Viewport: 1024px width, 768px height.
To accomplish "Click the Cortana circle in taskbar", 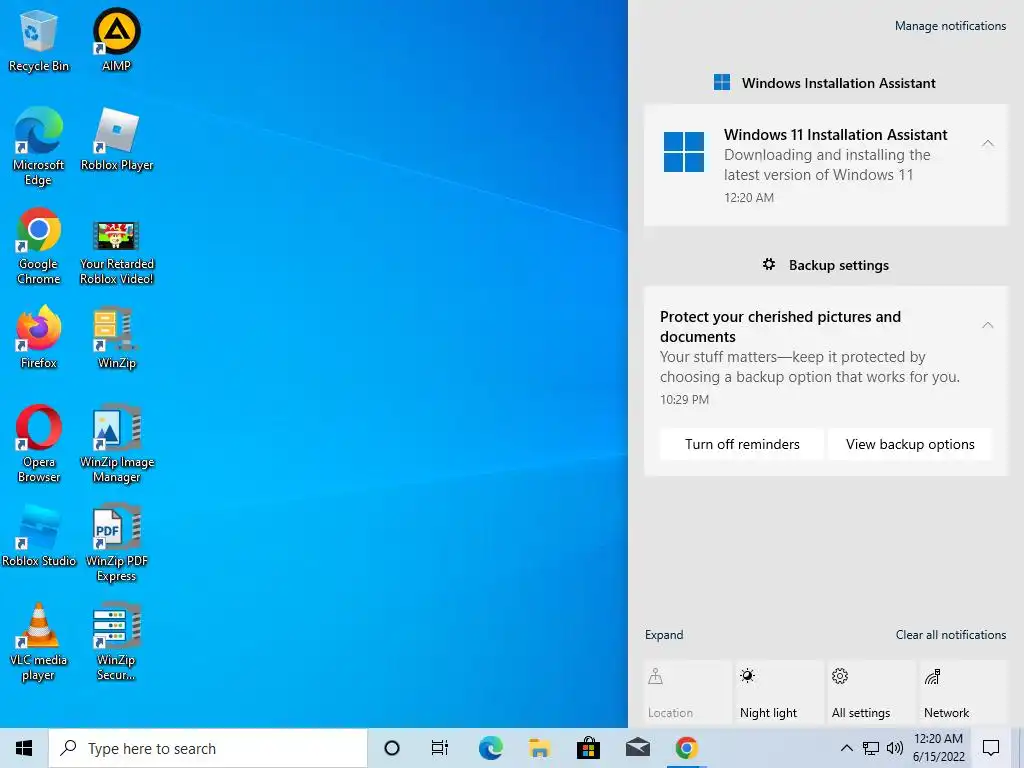I will point(392,748).
